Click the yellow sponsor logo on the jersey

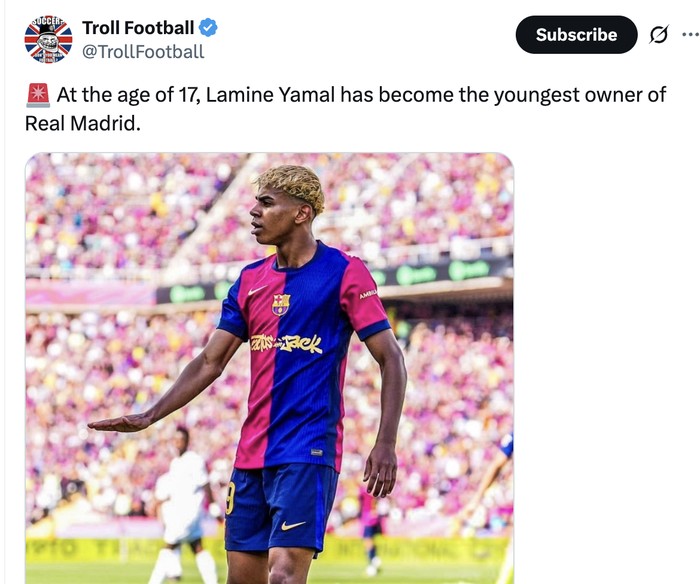[x=286, y=343]
